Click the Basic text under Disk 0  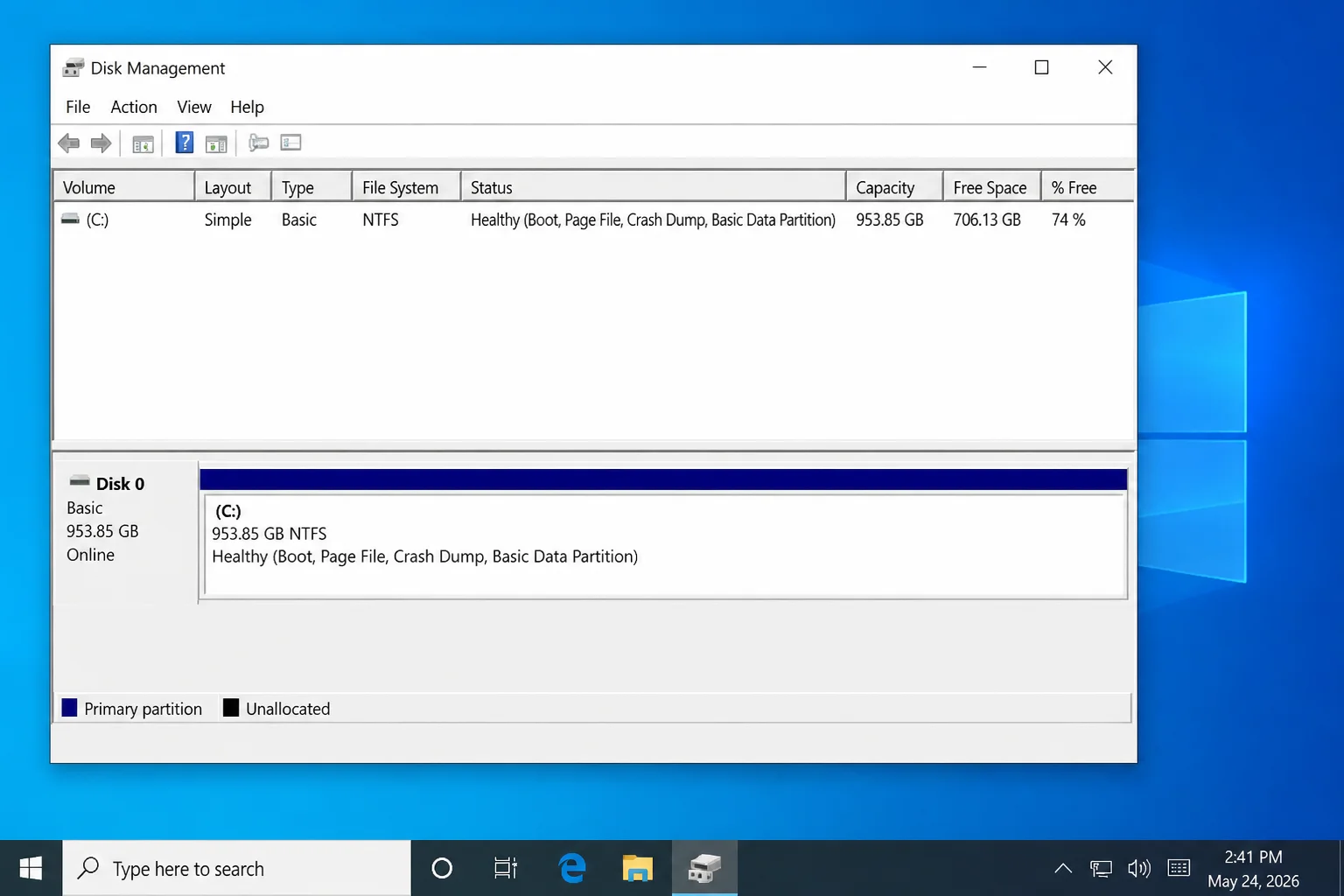point(84,507)
